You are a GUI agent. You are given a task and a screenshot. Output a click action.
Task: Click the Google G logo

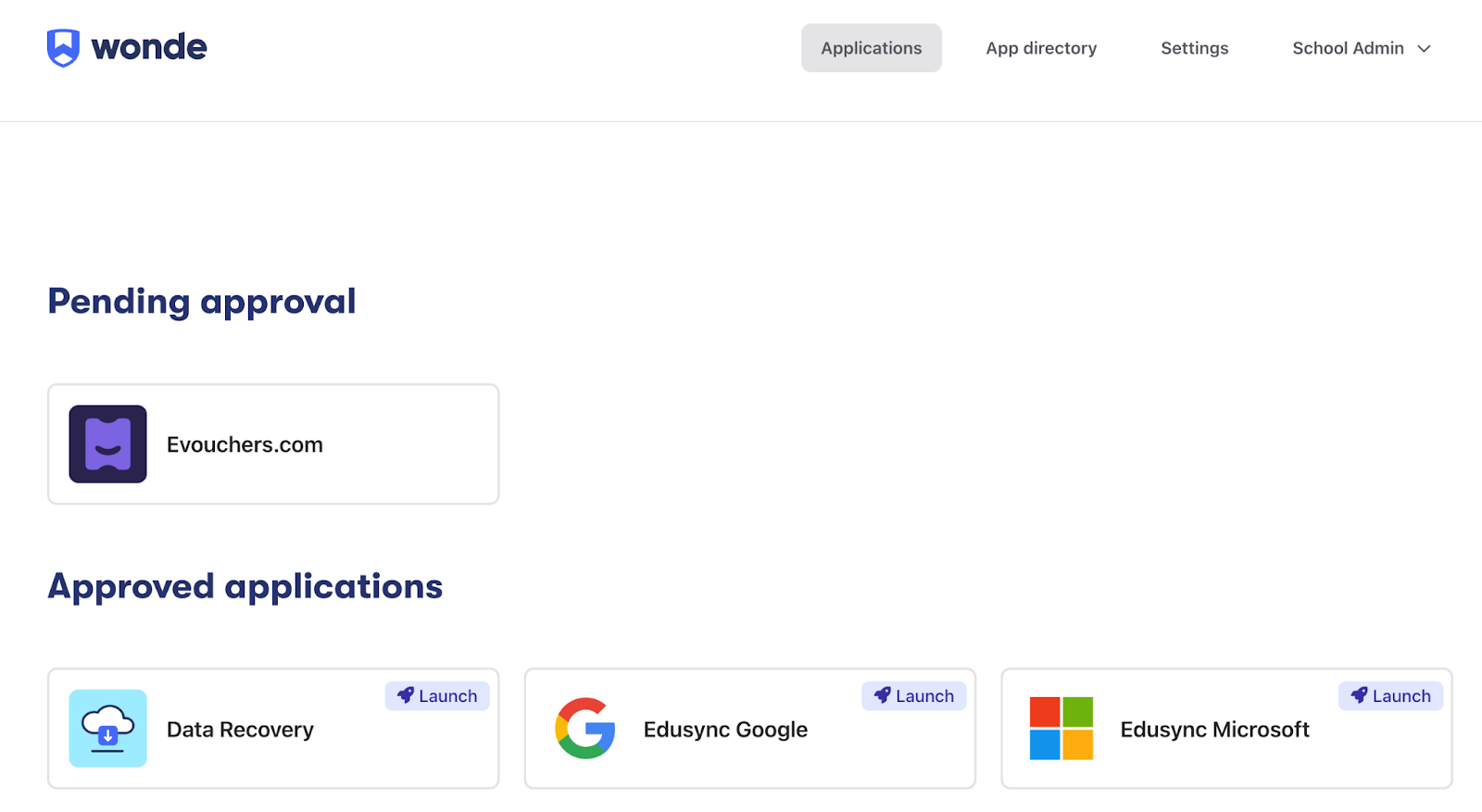click(585, 729)
